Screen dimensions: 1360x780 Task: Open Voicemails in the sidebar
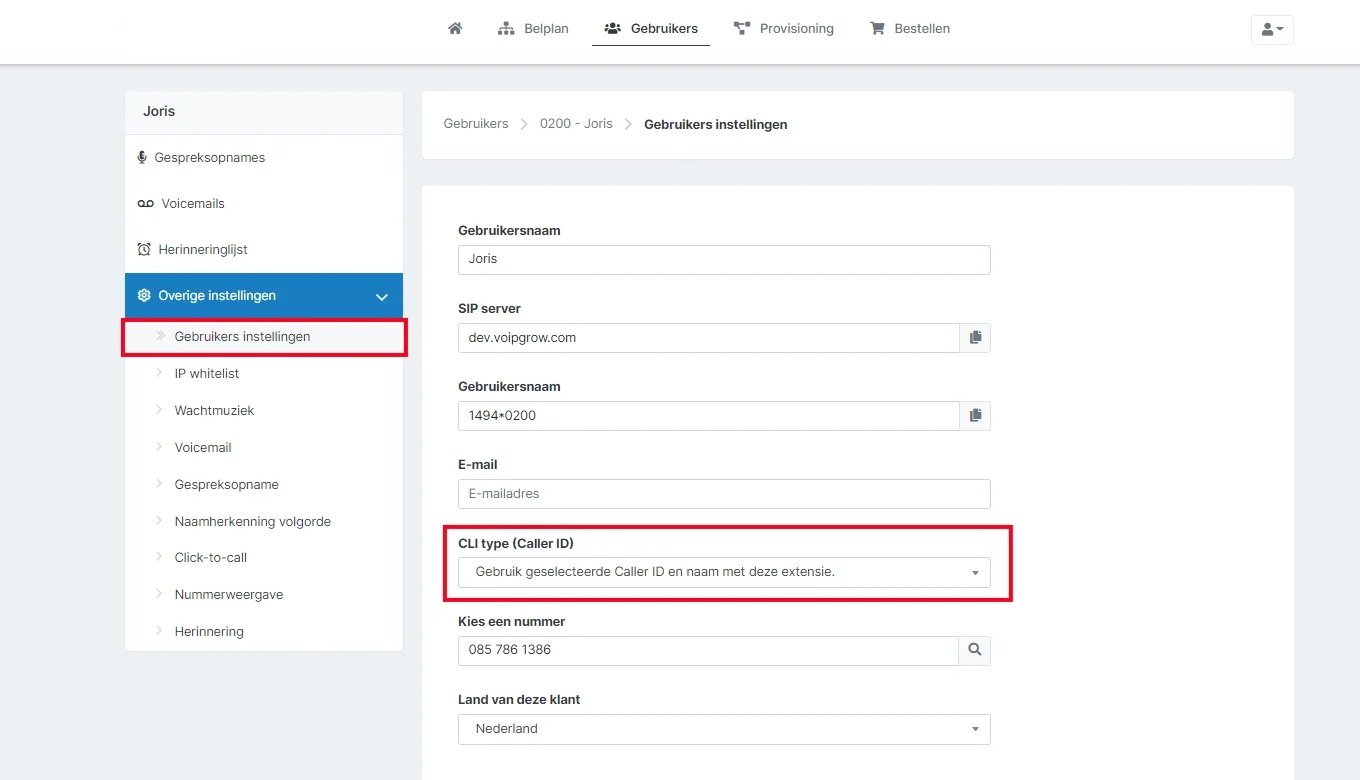click(264, 203)
